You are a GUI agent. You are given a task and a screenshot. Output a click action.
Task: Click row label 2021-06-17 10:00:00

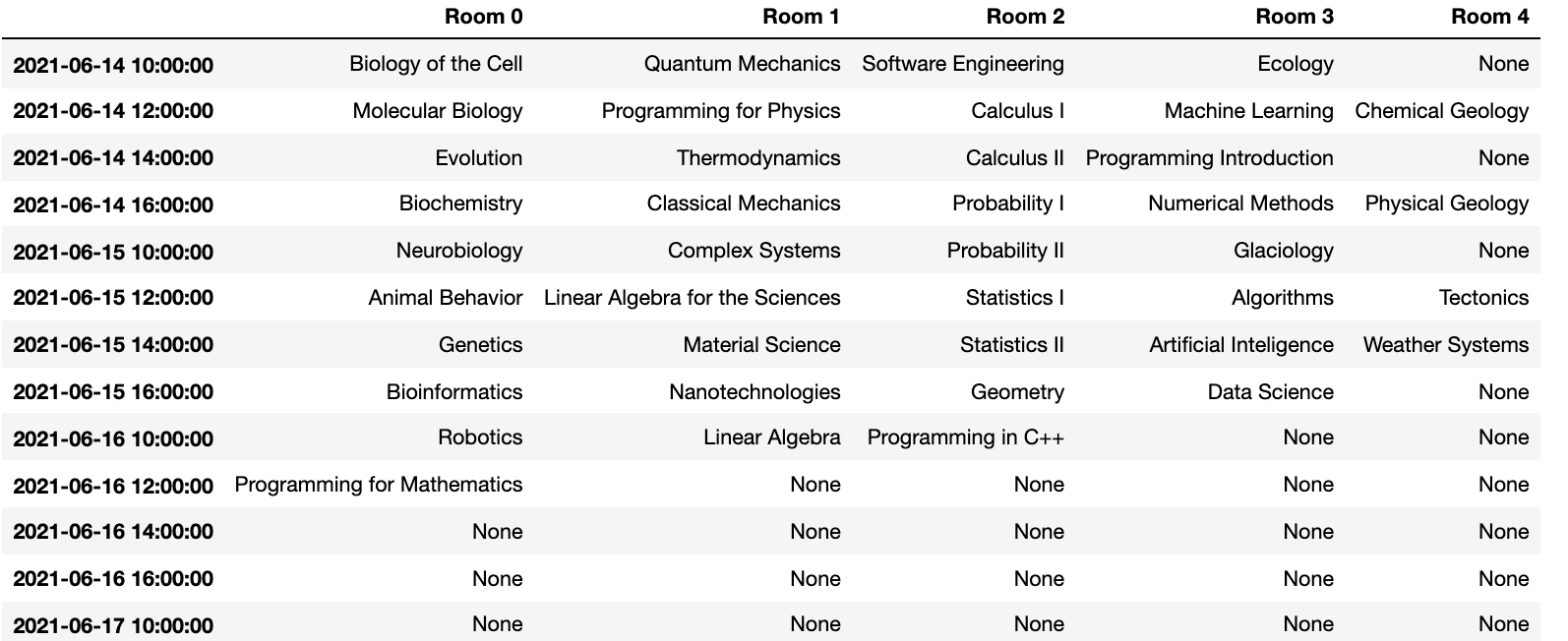click(x=113, y=625)
